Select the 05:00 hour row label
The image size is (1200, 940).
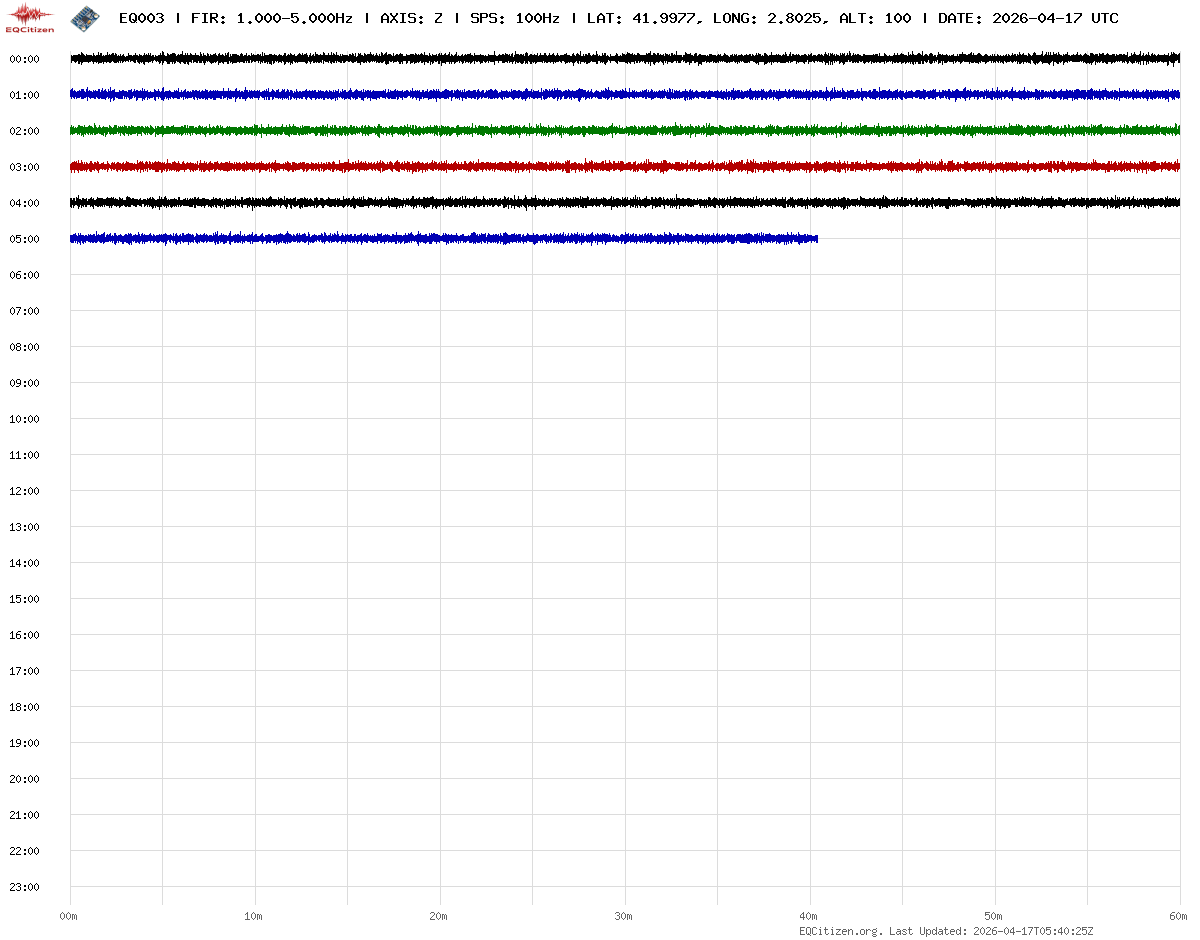click(x=24, y=239)
